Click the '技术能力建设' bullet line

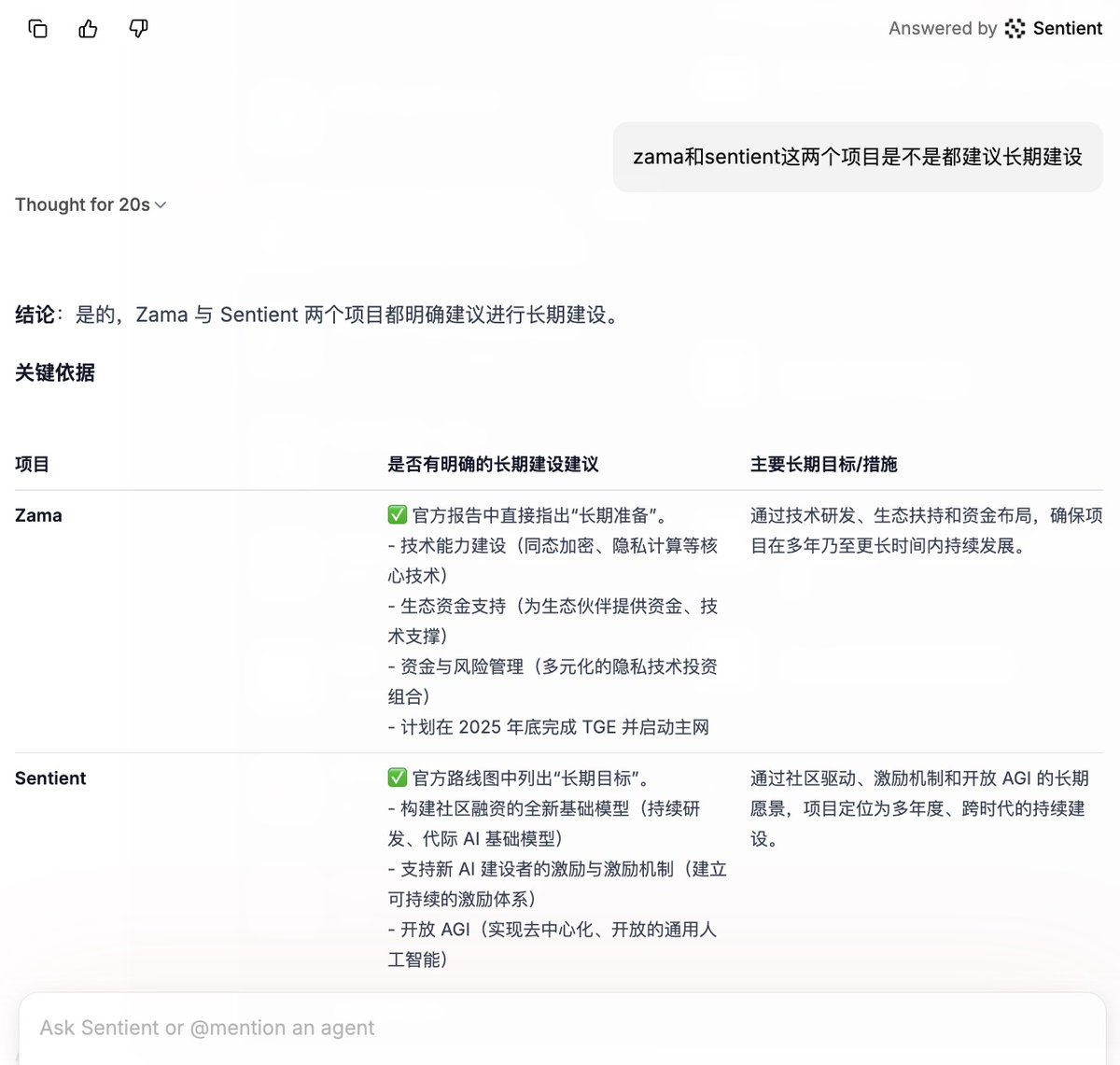[553, 561]
